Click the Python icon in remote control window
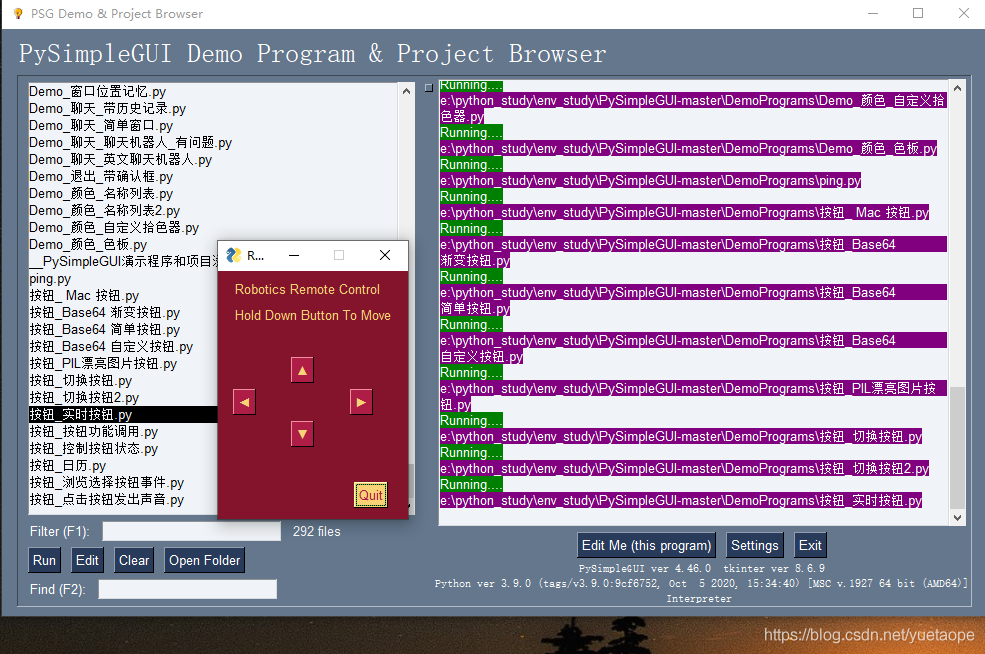 coord(234,255)
